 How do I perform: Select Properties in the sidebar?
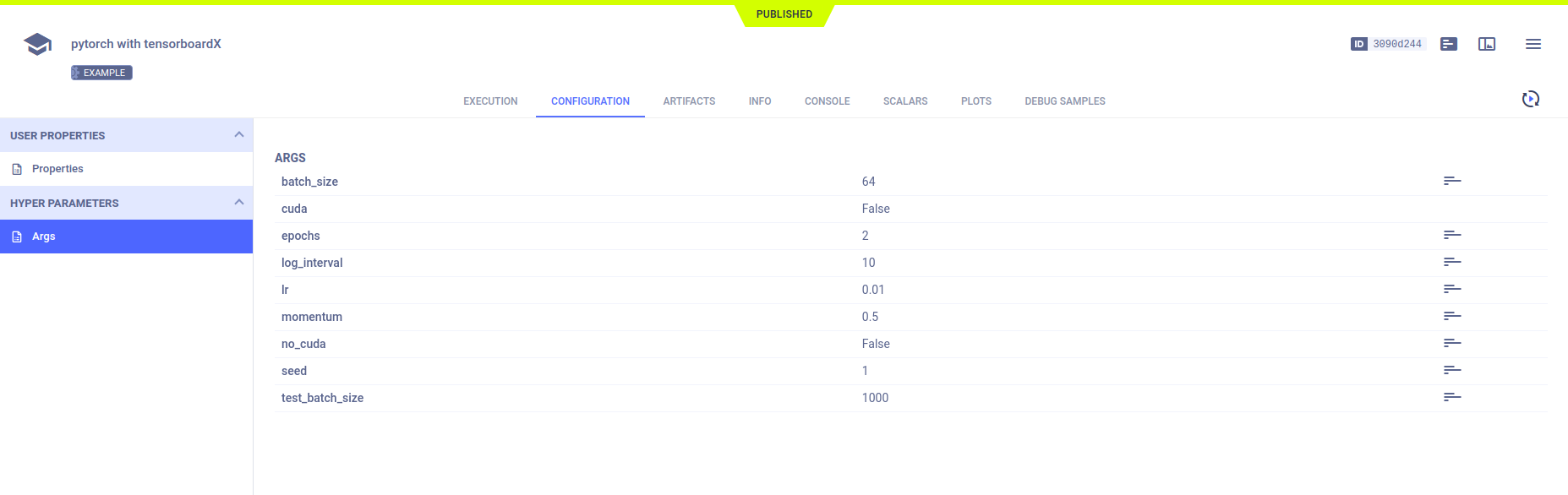[x=57, y=169]
